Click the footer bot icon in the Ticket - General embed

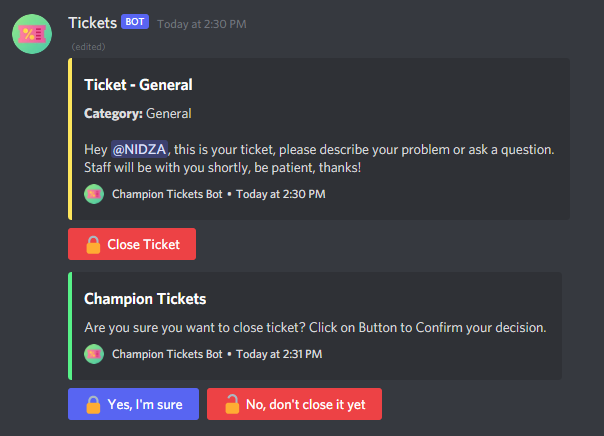coord(94,194)
